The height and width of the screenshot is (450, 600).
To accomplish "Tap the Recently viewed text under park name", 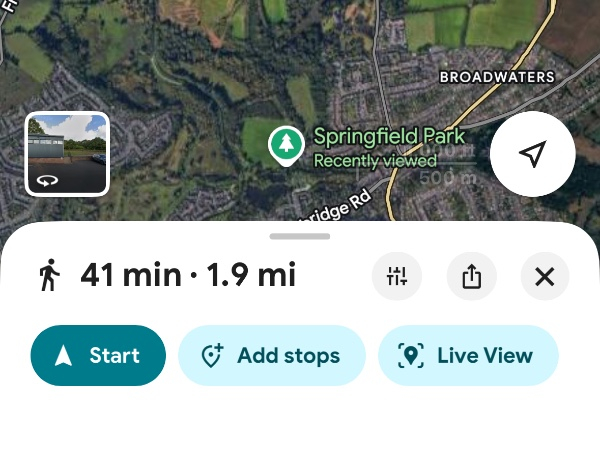I will 375,160.
